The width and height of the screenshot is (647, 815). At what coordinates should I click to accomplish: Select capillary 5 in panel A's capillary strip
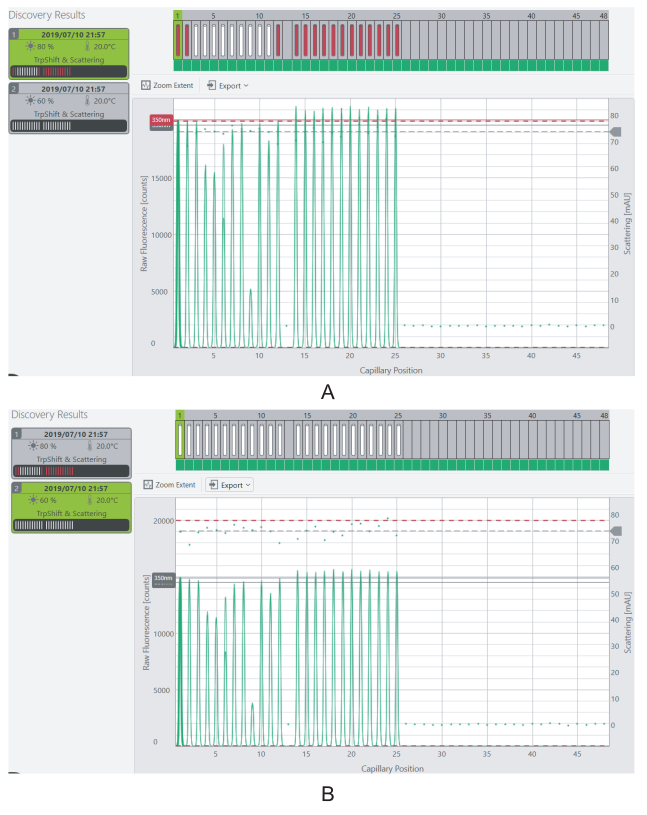(x=214, y=40)
